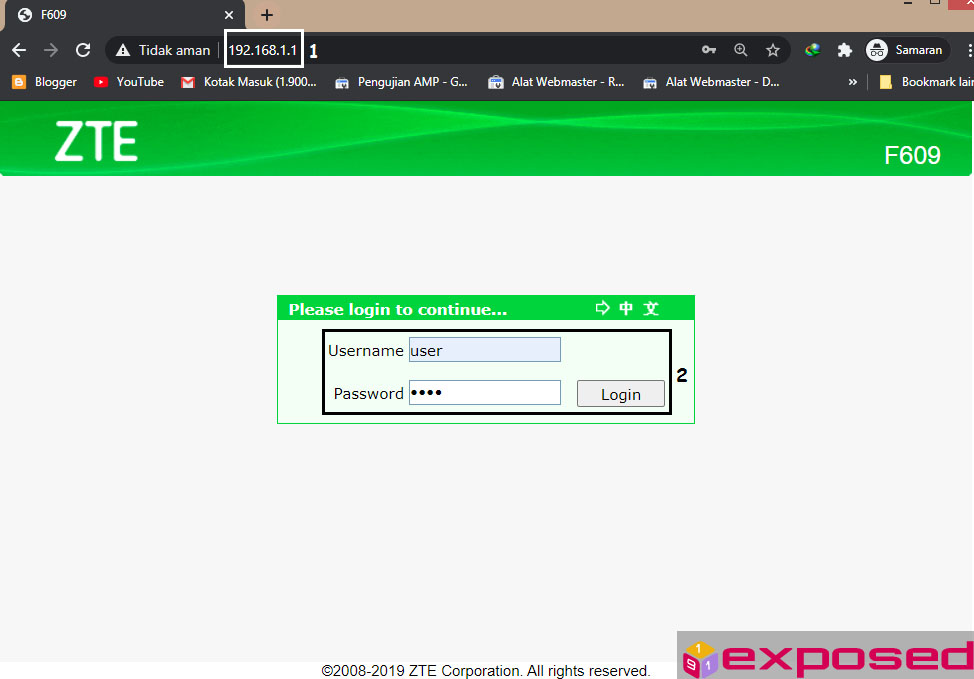Reload the F609 page

coord(83,50)
